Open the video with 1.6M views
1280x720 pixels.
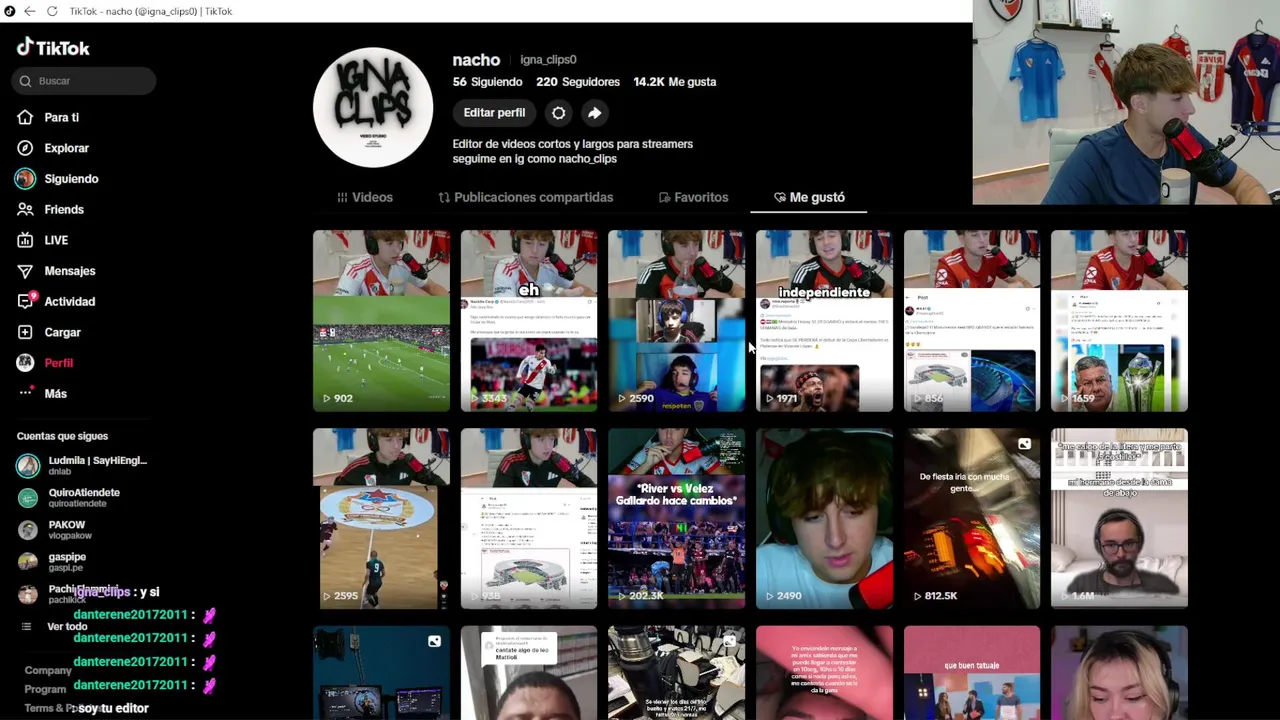1119,519
